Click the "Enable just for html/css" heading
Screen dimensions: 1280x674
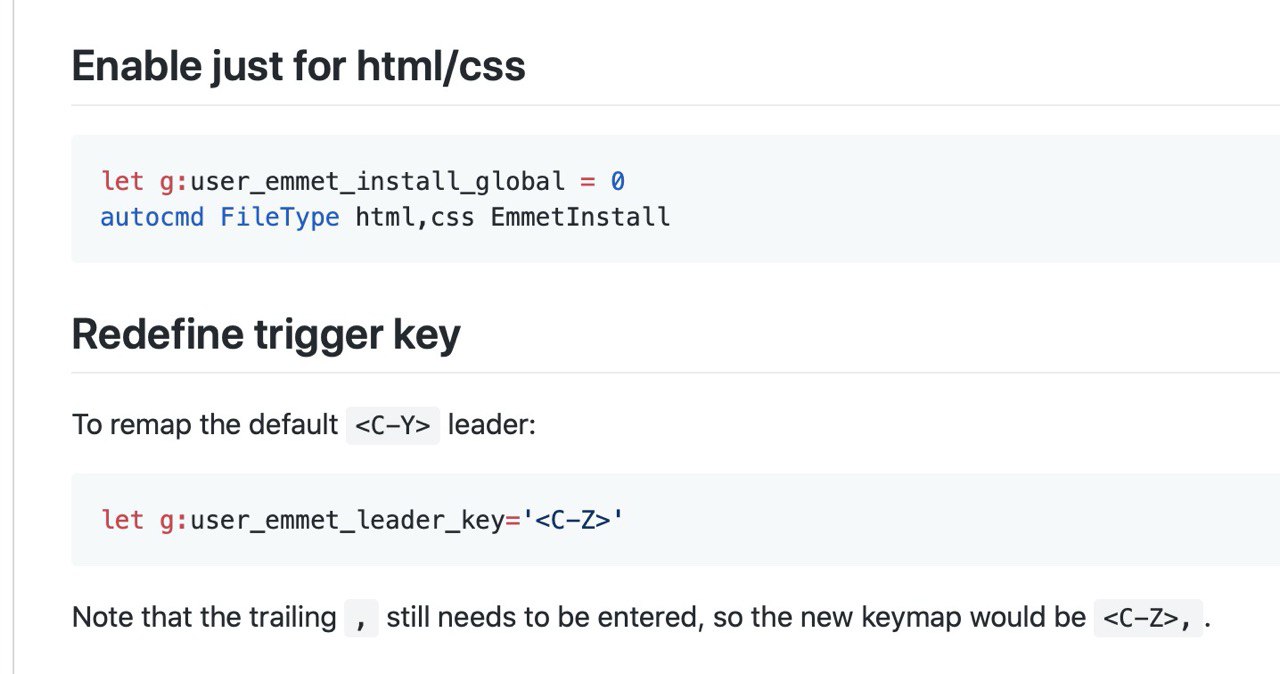point(298,67)
